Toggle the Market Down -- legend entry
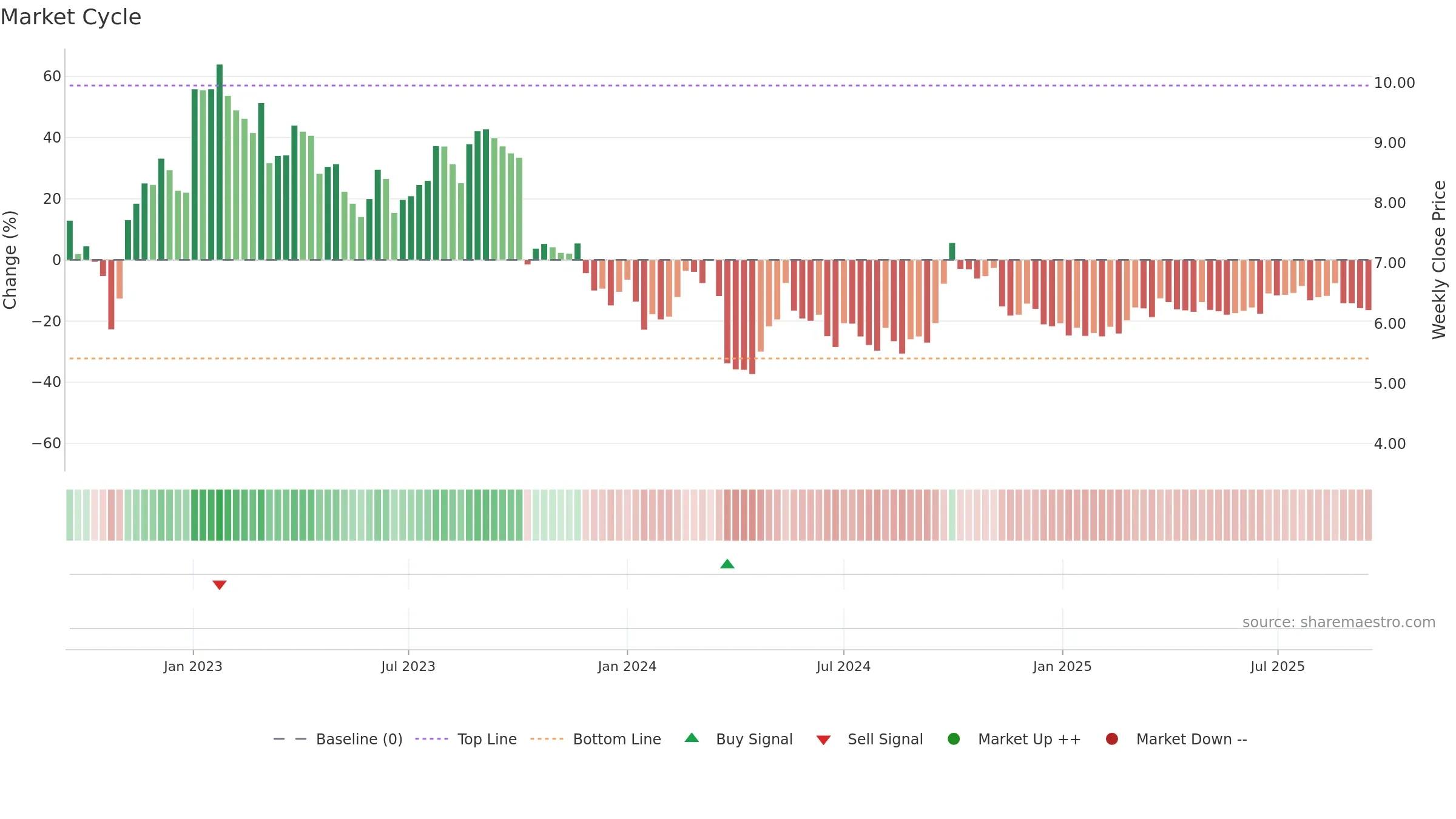 click(1176, 739)
